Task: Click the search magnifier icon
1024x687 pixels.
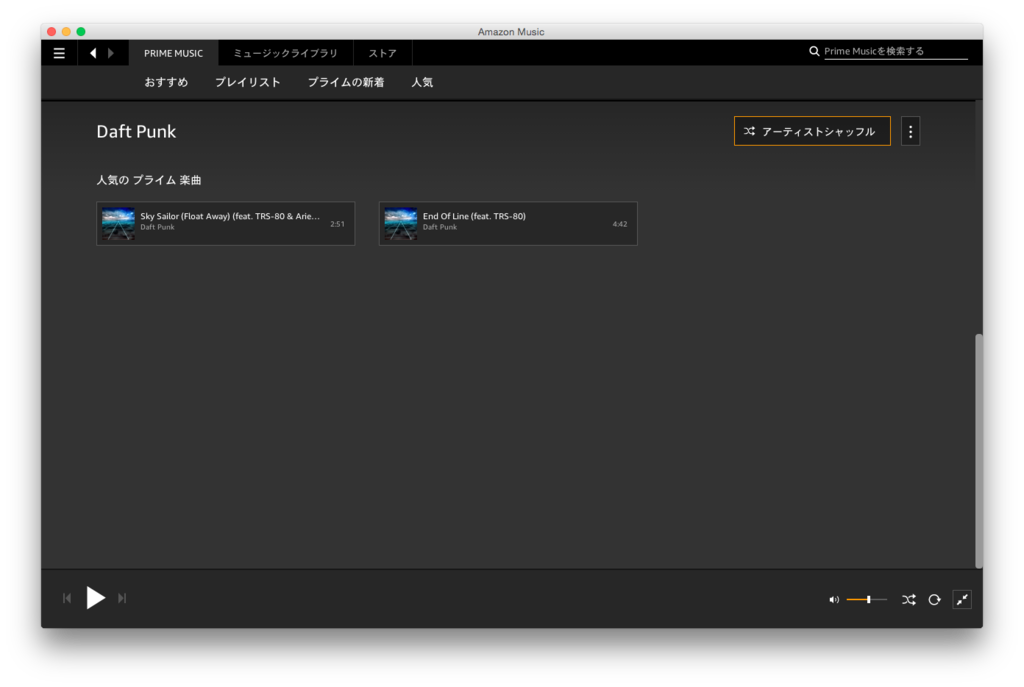Action: pyautogui.click(x=814, y=51)
